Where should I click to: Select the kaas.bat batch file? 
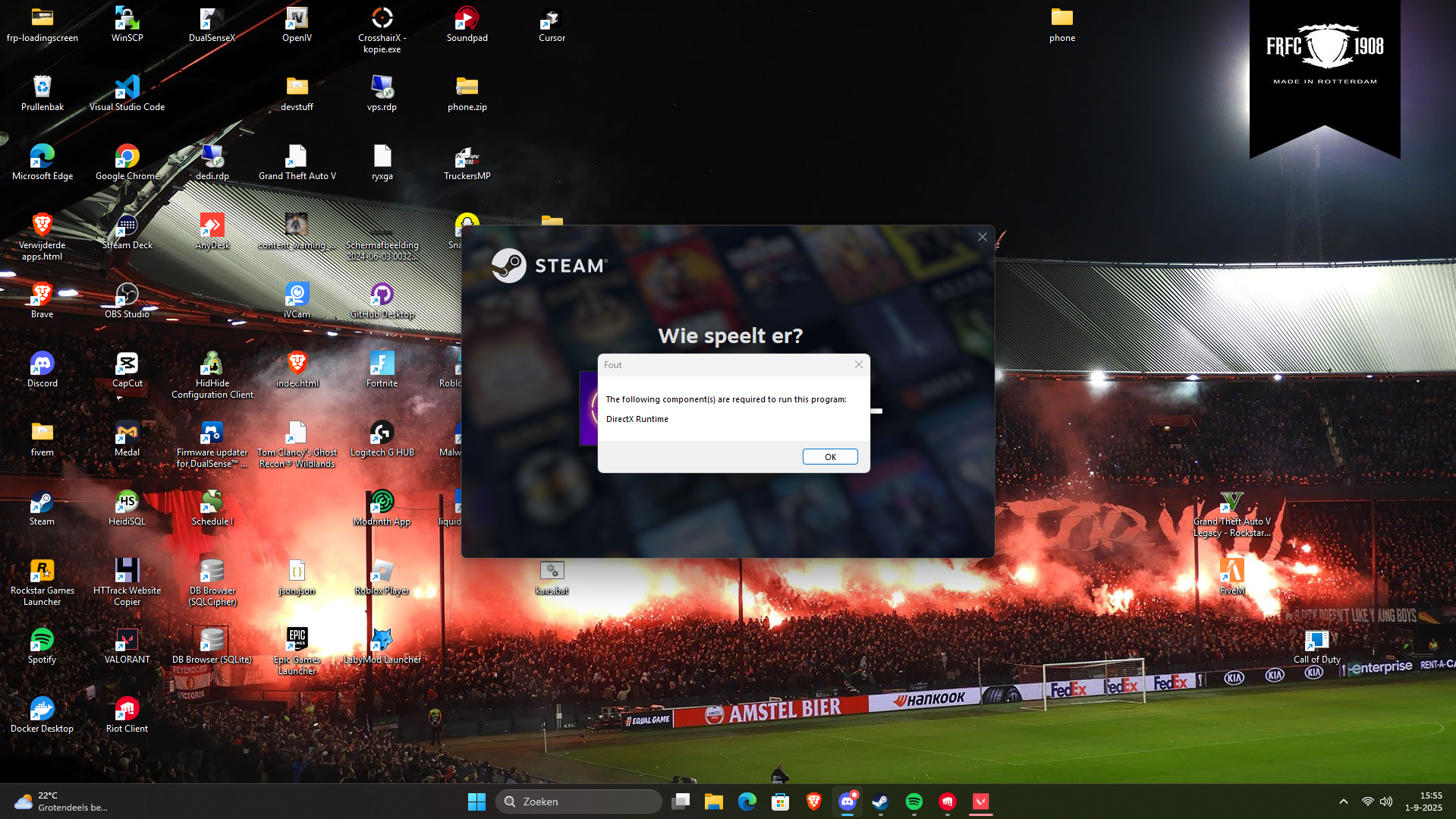coord(552,578)
